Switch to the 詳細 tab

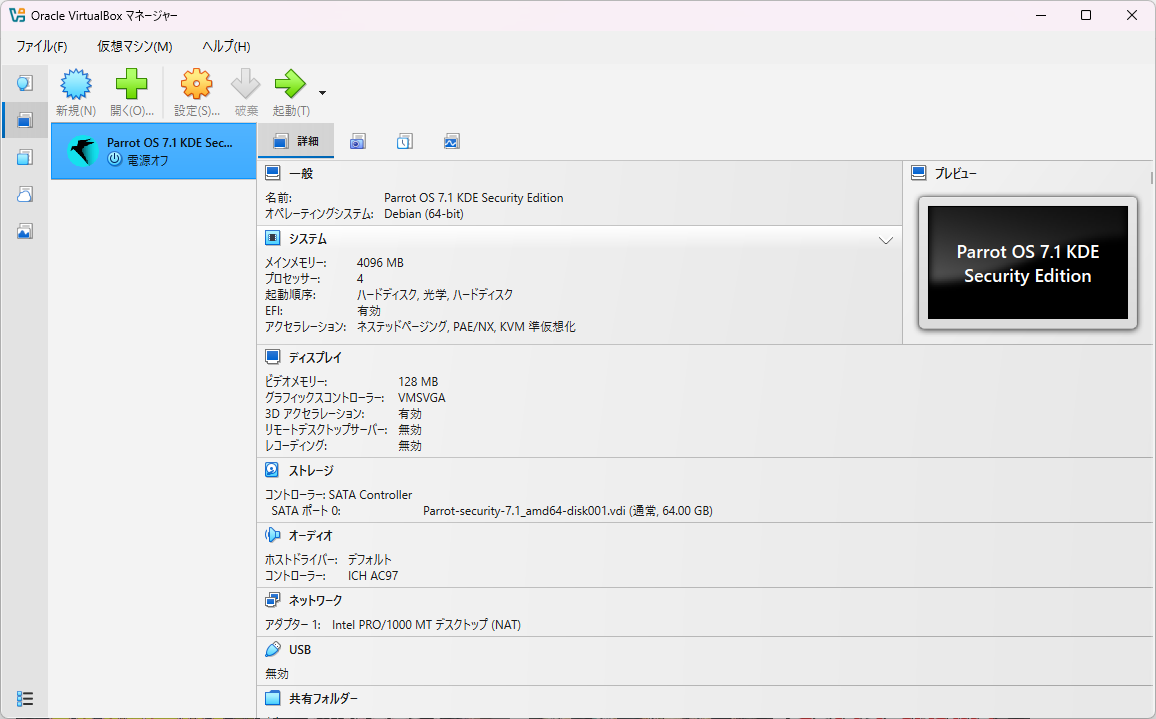[296, 141]
